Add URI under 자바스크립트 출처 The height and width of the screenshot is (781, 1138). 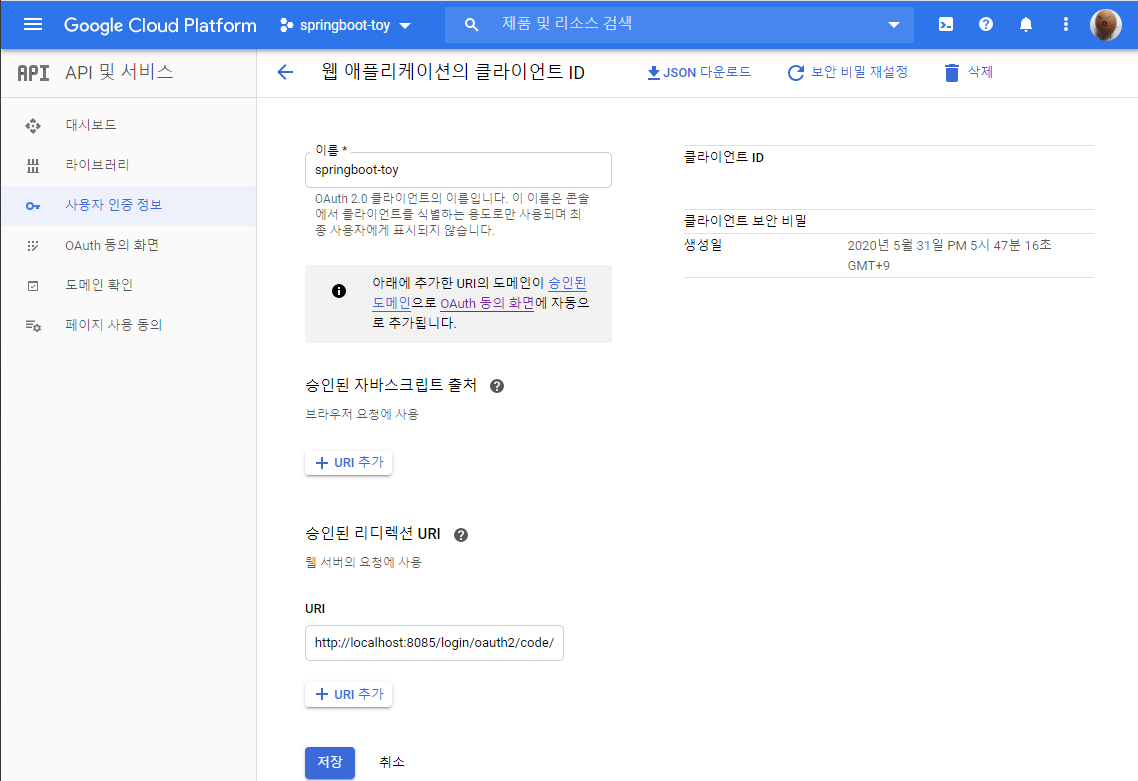click(x=348, y=462)
